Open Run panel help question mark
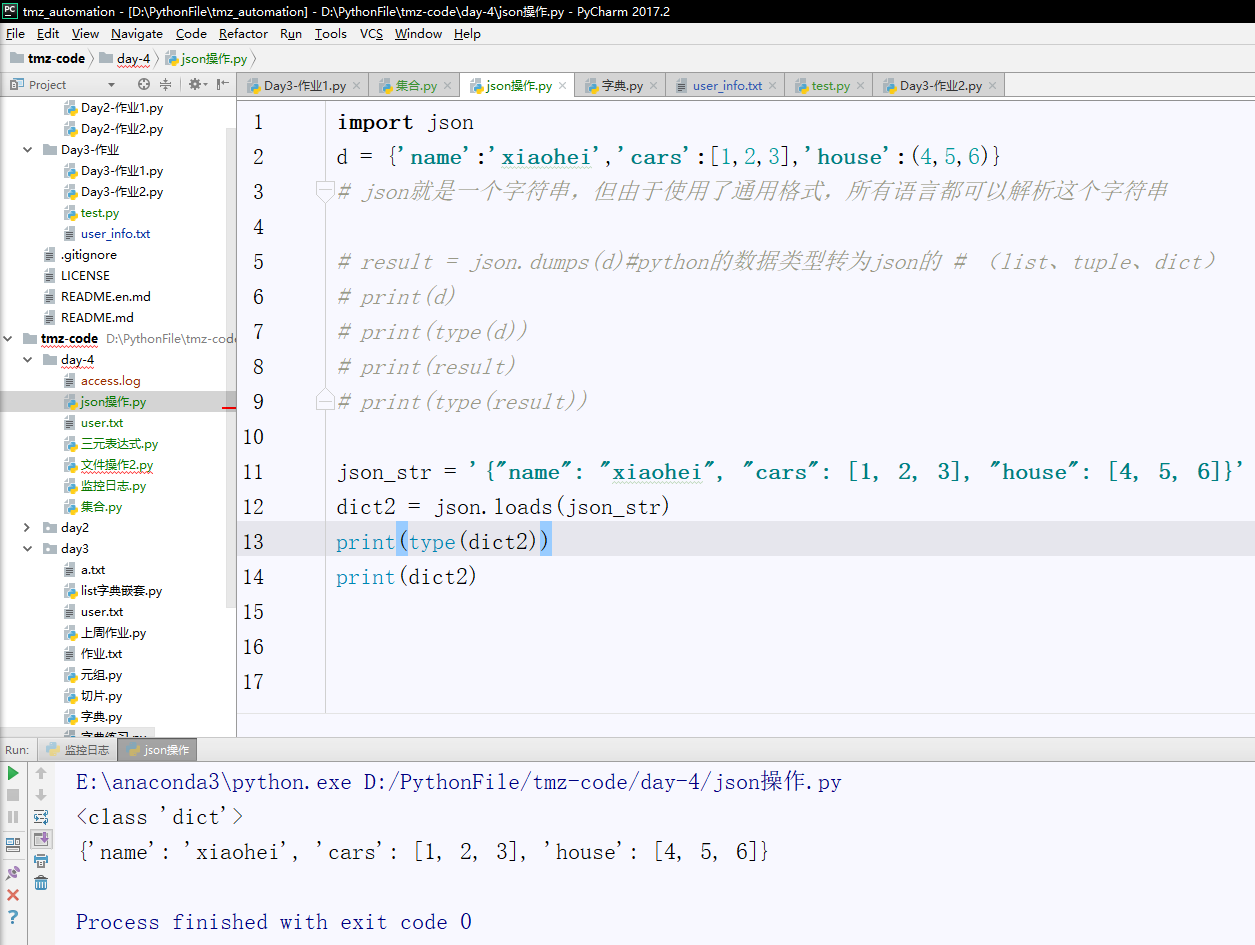1255x945 pixels. 13,916
